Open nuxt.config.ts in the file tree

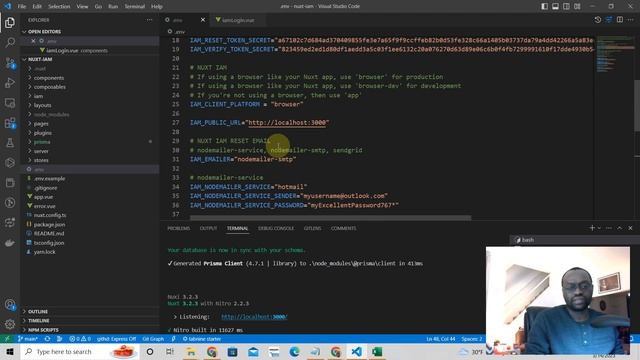click(49, 215)
